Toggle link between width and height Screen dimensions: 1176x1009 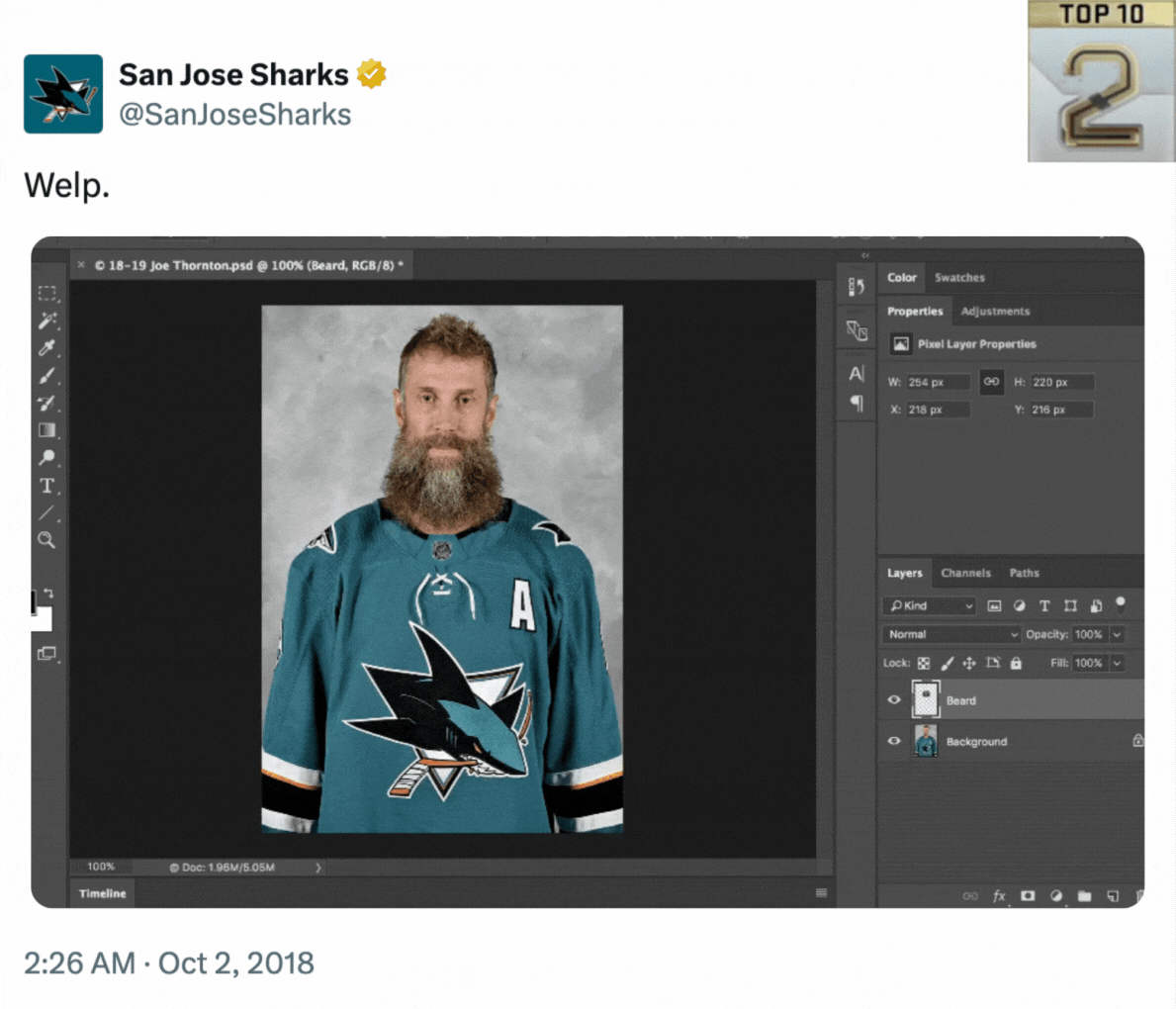[991, 382]
